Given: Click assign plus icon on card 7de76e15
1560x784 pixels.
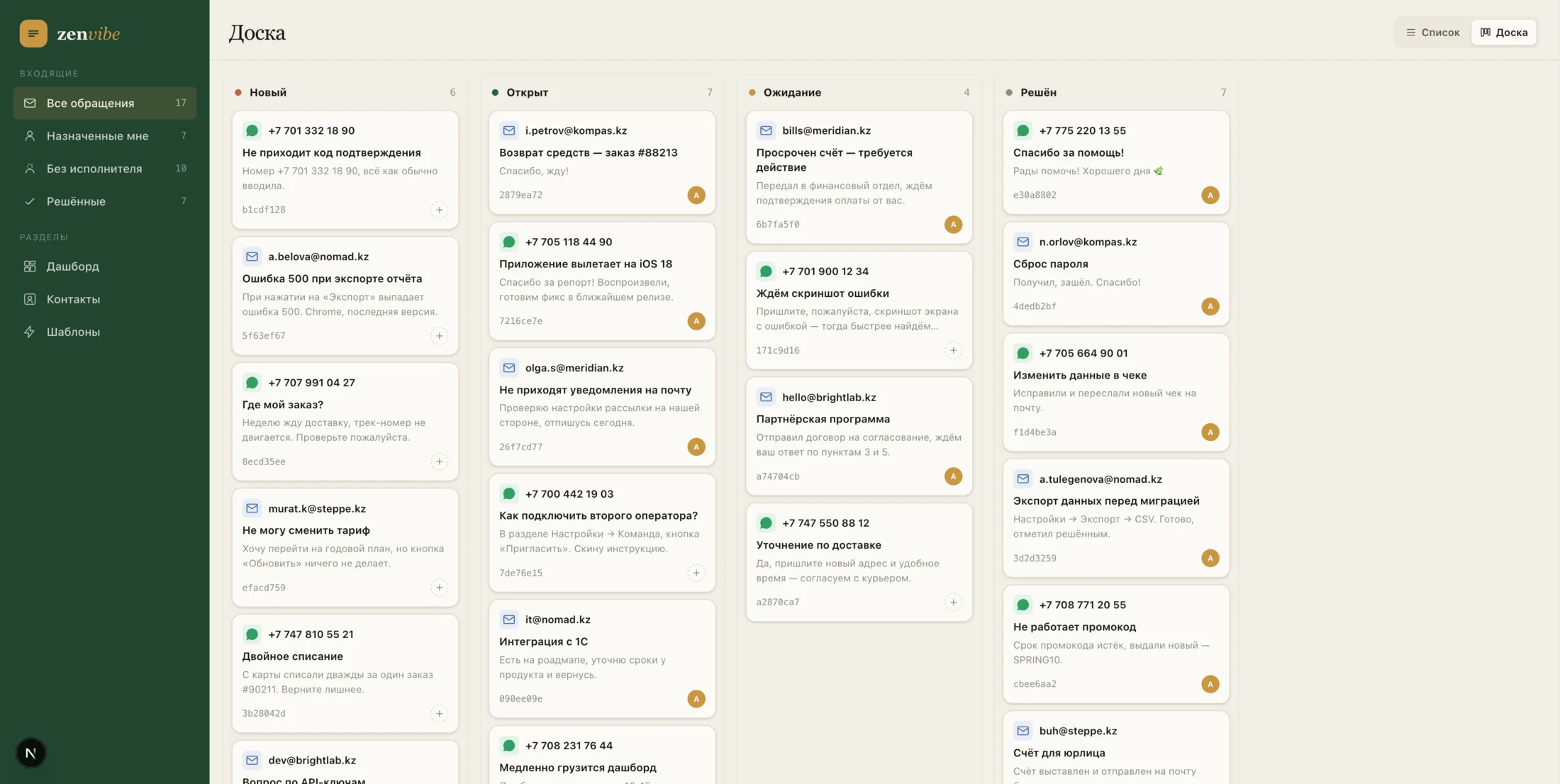Looking at the screenshot, I should [696, 573].
